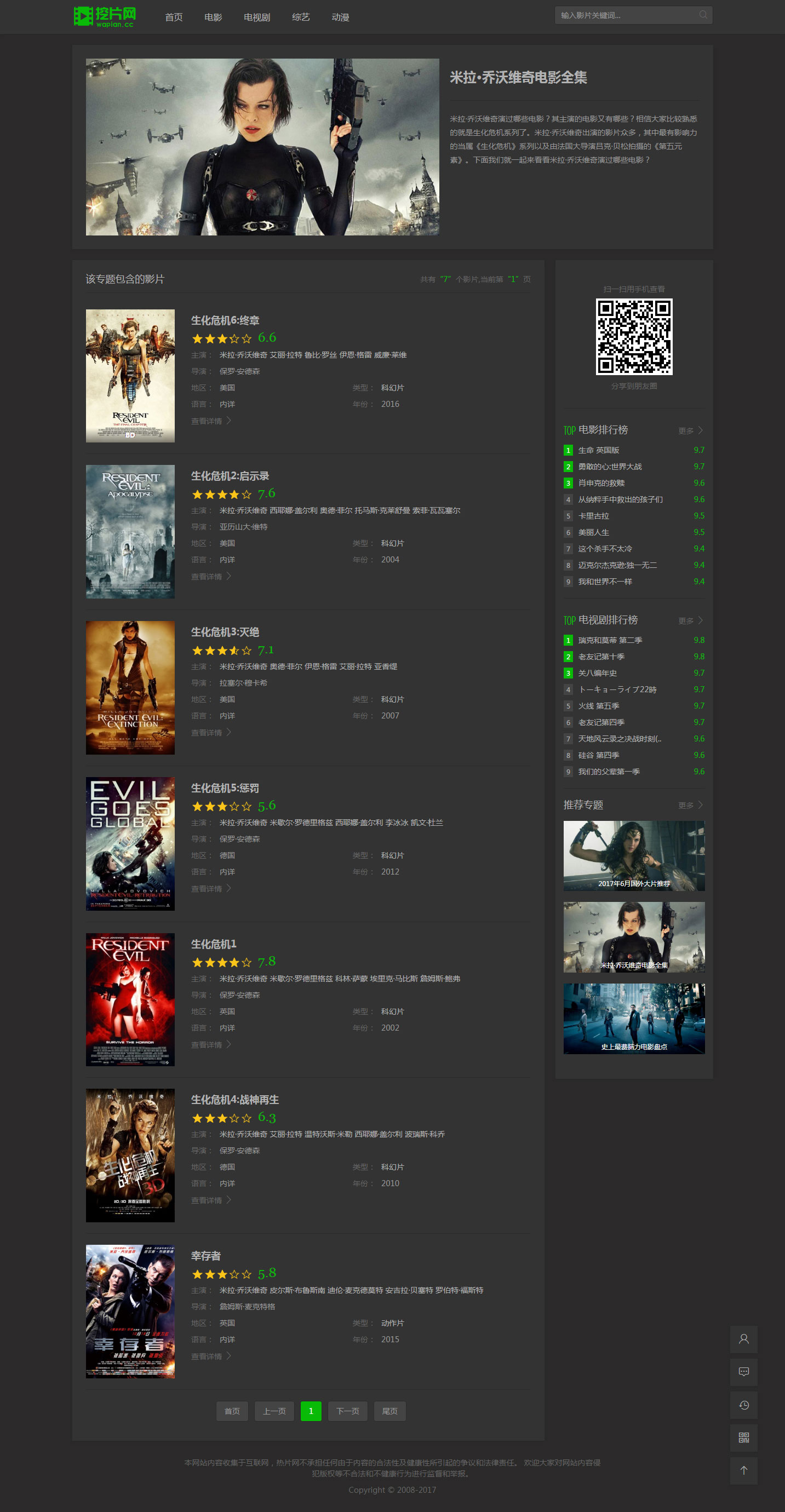
Task: Open 查看详情 for 生化危机4:战神再生
Action: pos(211,1200)
